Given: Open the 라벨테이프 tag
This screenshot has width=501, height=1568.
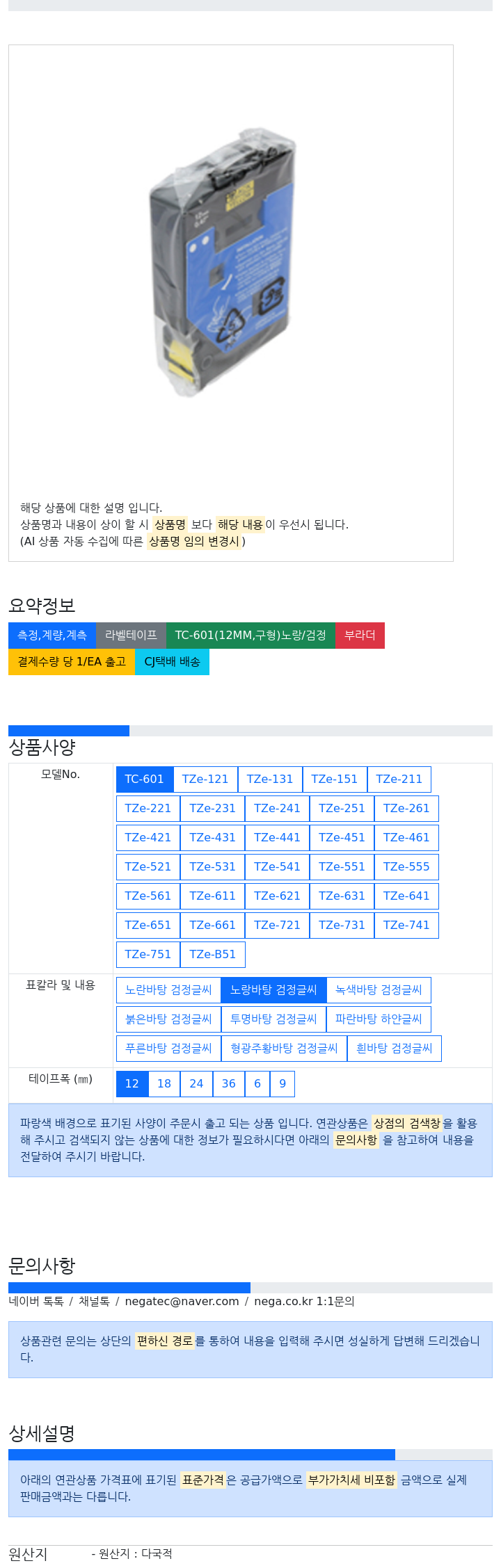Looking at the screenshot, I should [131, 636].
